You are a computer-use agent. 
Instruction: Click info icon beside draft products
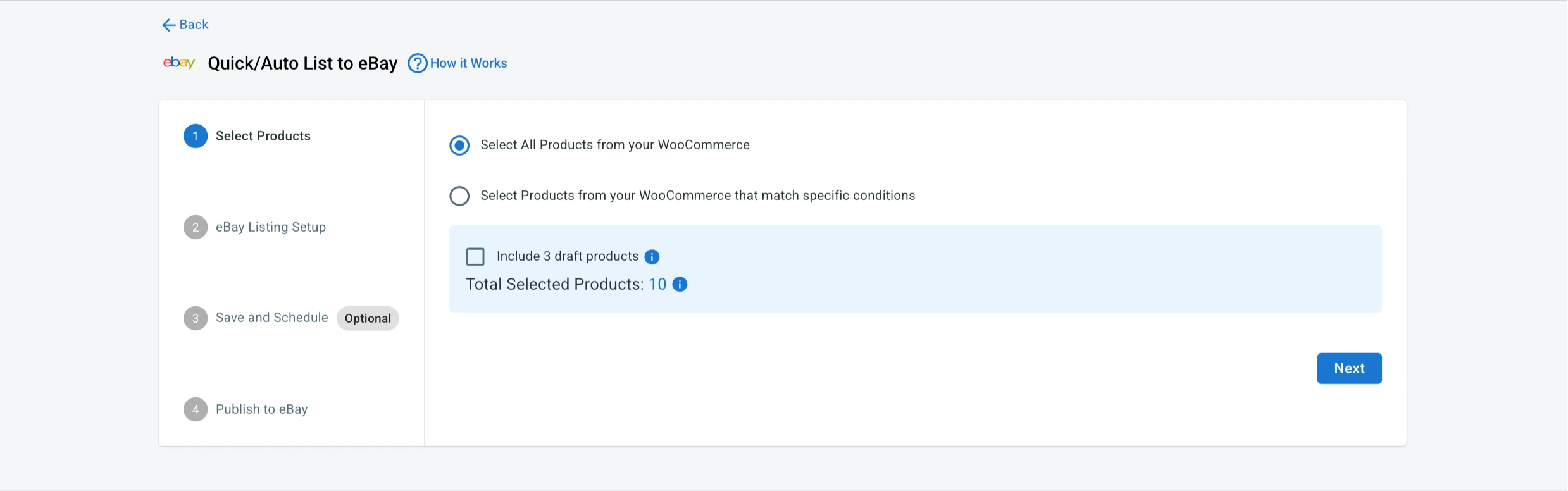tap(652, 257)
